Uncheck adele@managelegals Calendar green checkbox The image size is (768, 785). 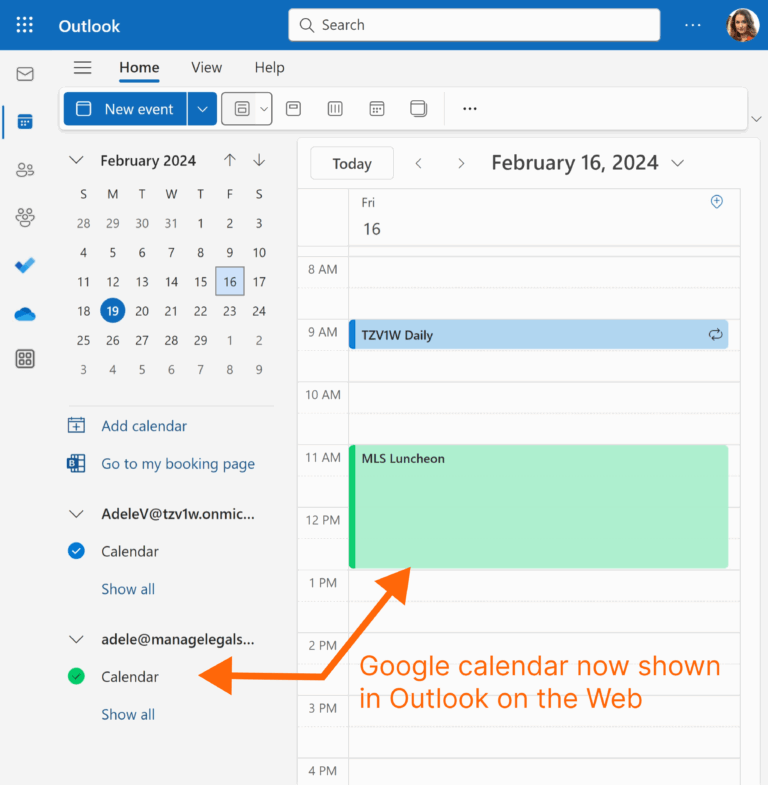[76, 676]
